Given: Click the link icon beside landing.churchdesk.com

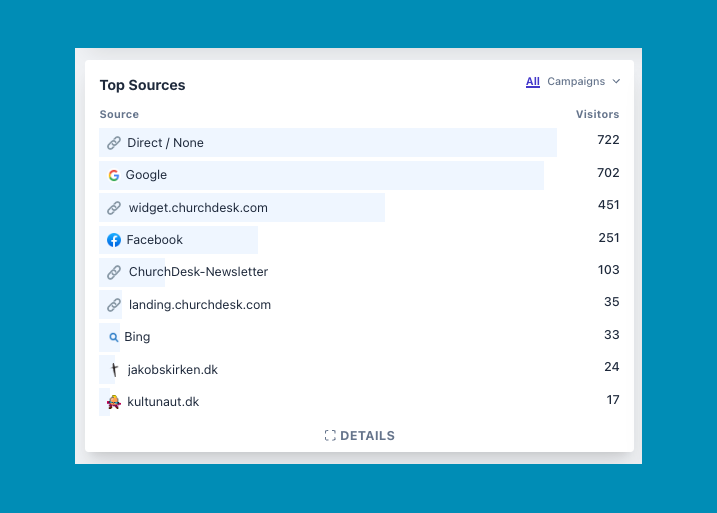Looking at the screenshot, I should coord(114,305).
